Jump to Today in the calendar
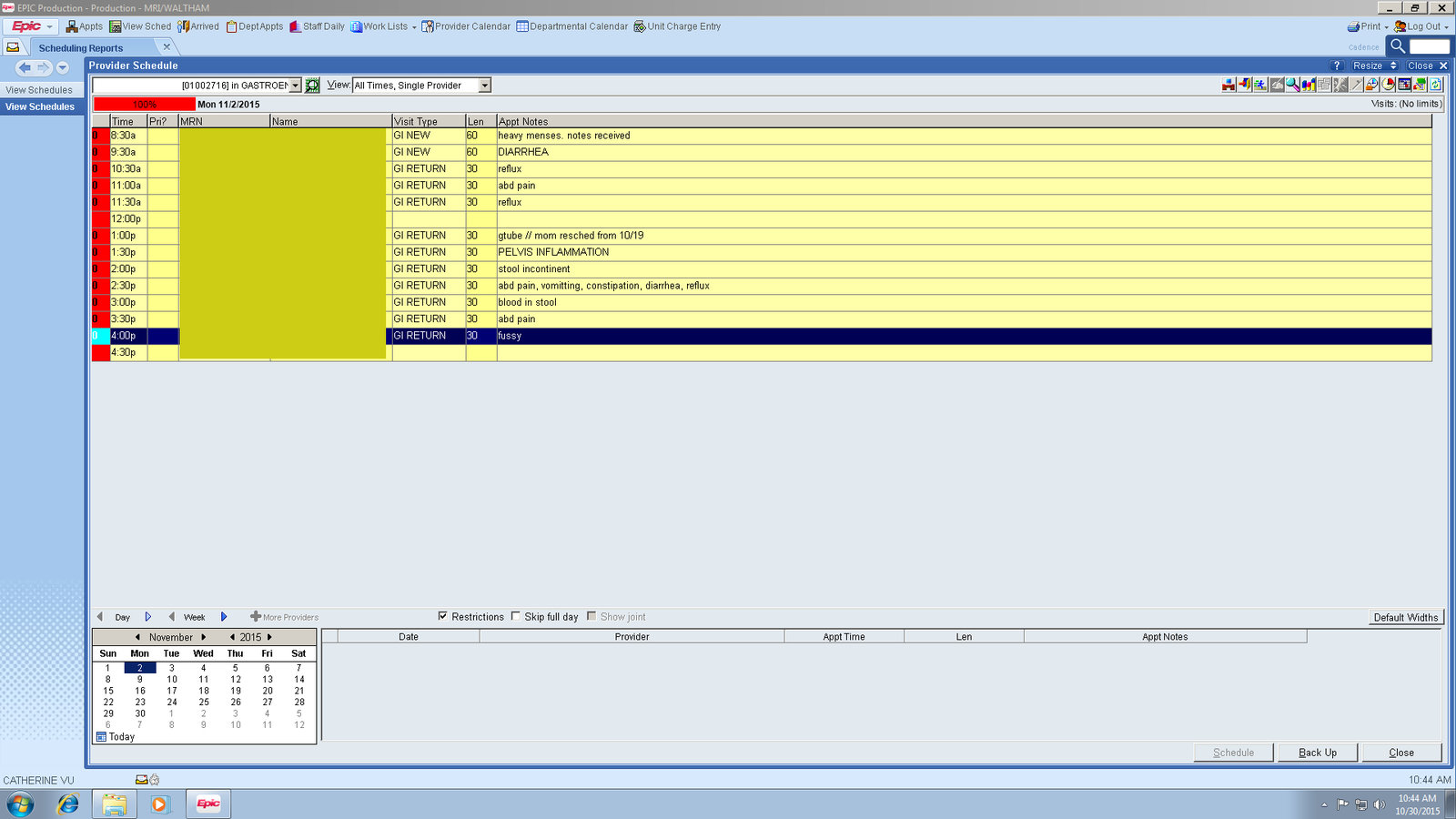The height and width of the screenshot is (819, 1456). click(x=116, y=737)
